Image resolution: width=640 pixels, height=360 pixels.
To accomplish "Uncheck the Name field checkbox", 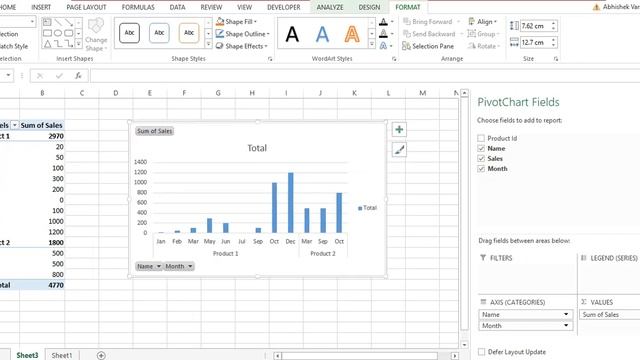I will 481,149.
